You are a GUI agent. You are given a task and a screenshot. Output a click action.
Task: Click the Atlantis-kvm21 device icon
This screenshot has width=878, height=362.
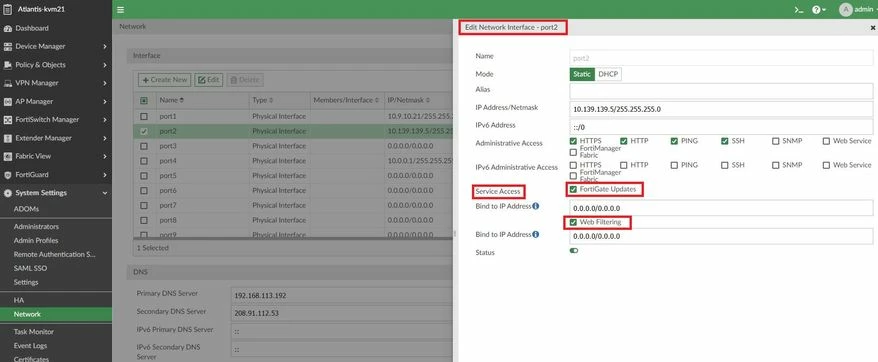pos(8,9)
